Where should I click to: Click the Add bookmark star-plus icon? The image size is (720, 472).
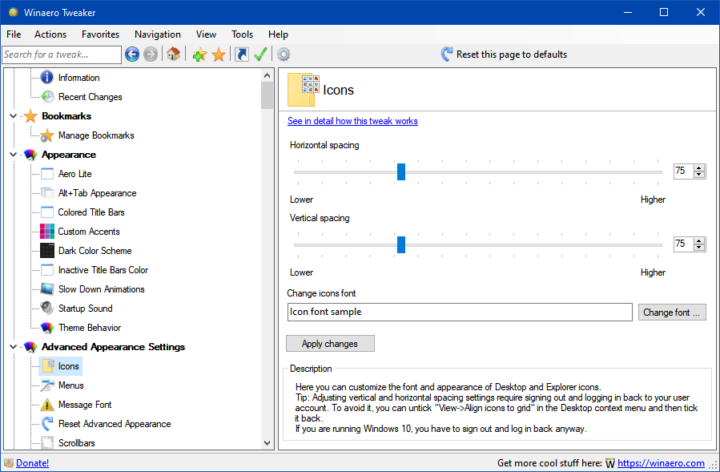(199, 55)
